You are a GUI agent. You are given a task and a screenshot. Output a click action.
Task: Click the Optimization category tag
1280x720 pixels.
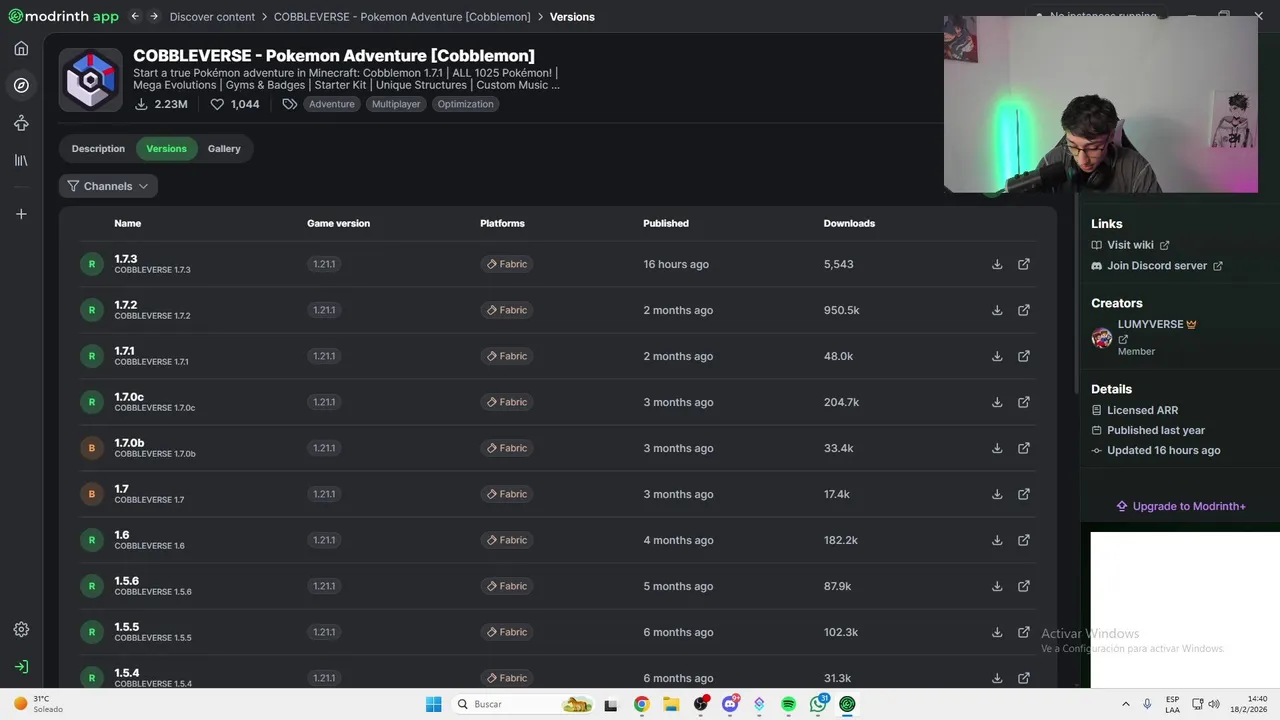tap(465, 104)
